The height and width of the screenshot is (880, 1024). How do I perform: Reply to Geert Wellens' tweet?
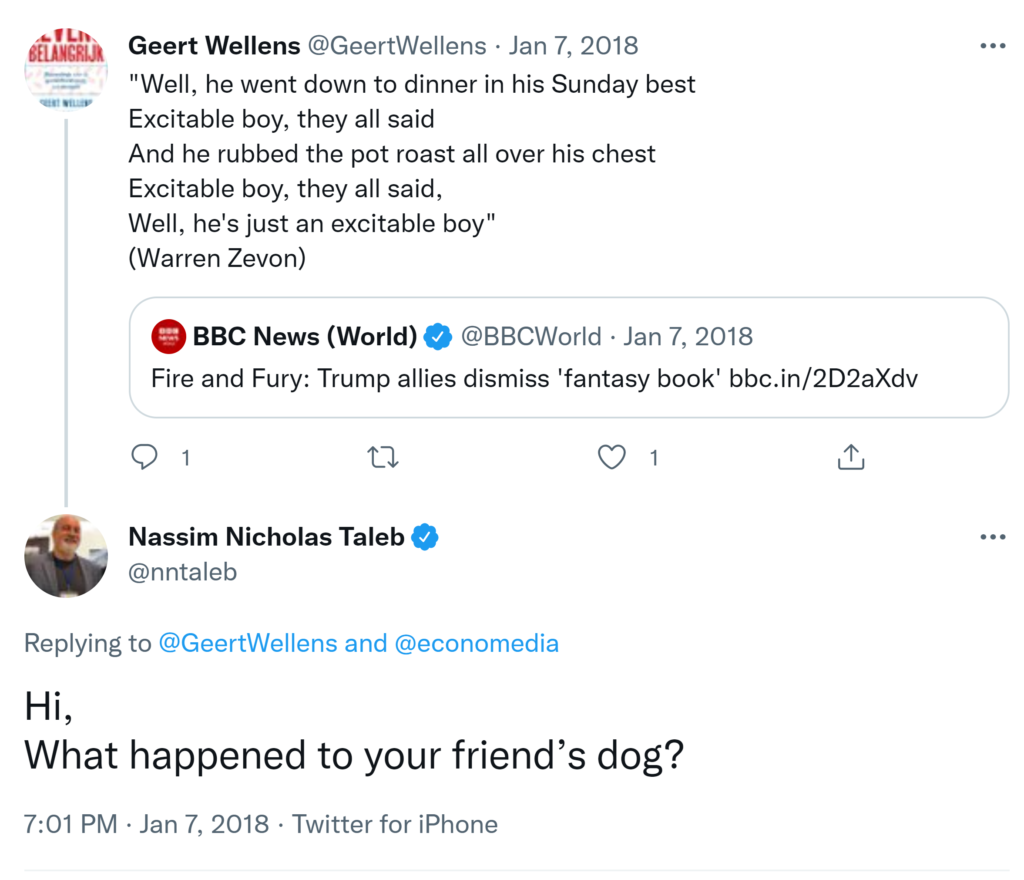146,457
